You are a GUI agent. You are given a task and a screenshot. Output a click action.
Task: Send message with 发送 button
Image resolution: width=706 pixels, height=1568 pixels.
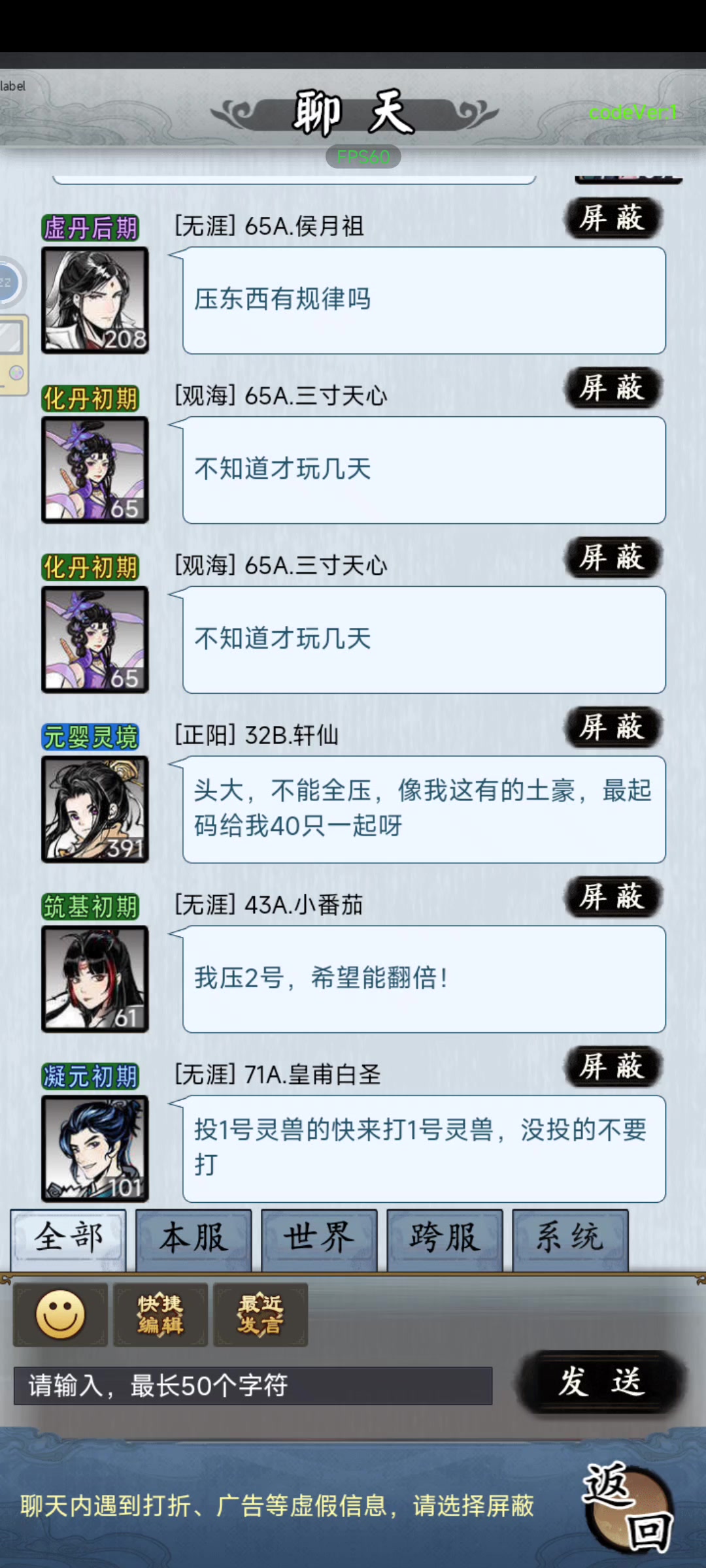[x=601, y=1382]
